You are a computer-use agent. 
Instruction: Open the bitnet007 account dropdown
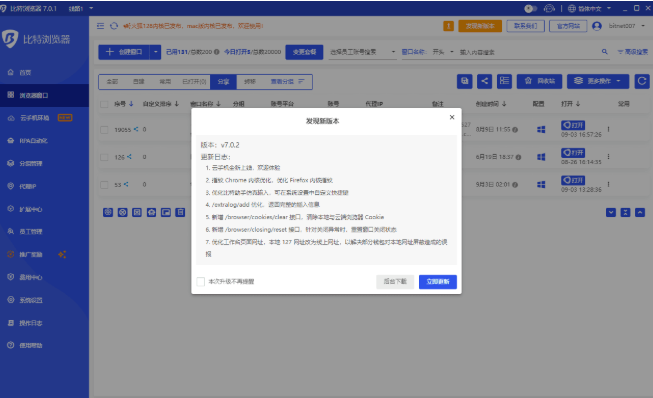pyautogui.click(x=626, y=26)
